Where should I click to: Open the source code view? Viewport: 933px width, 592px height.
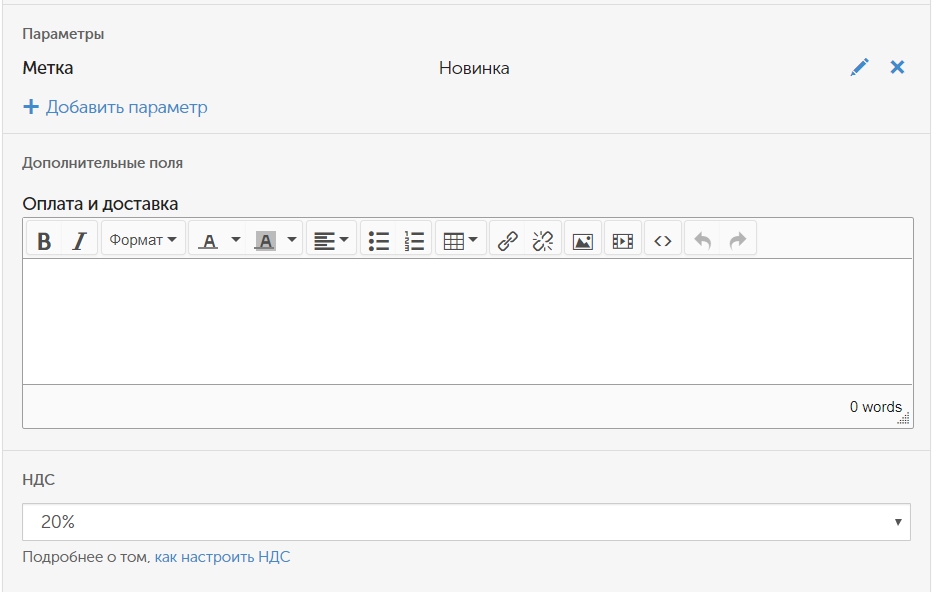[x=662, y=241]
